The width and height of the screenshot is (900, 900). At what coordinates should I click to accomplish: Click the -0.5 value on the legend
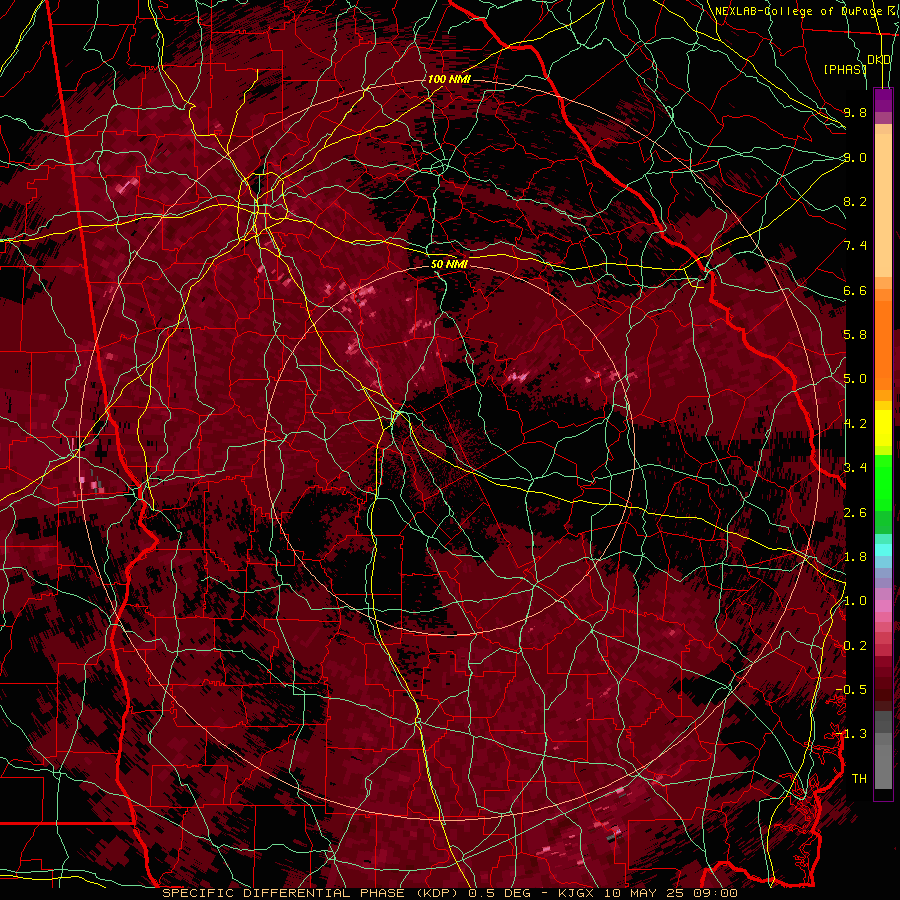(852, 690)
